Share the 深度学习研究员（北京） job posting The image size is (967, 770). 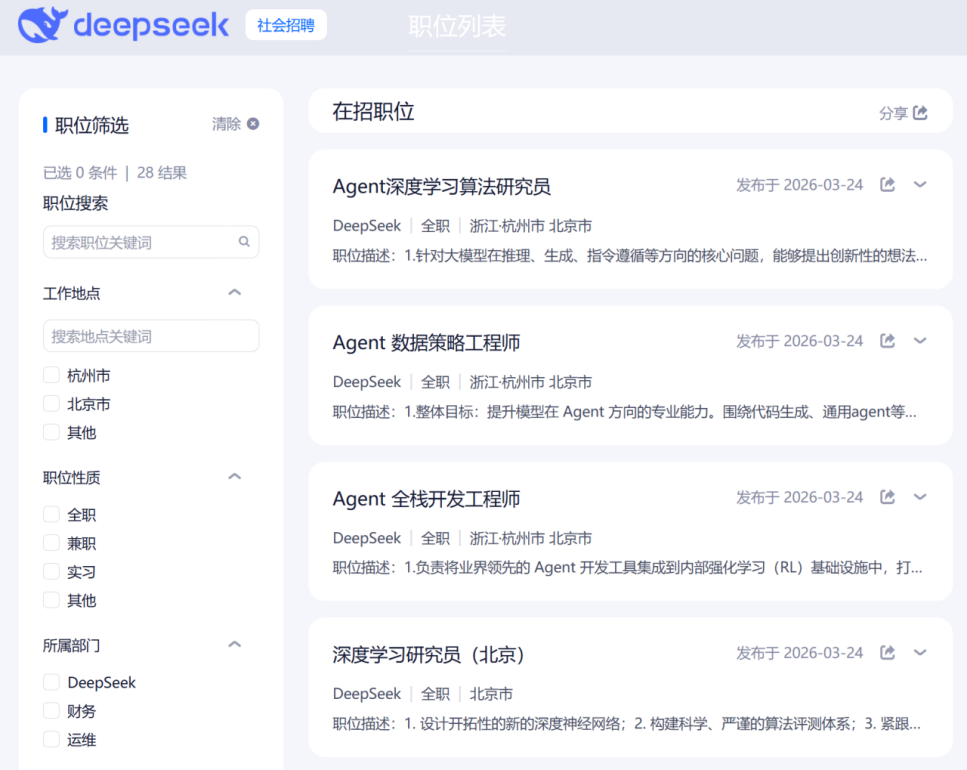pos(887,653)
